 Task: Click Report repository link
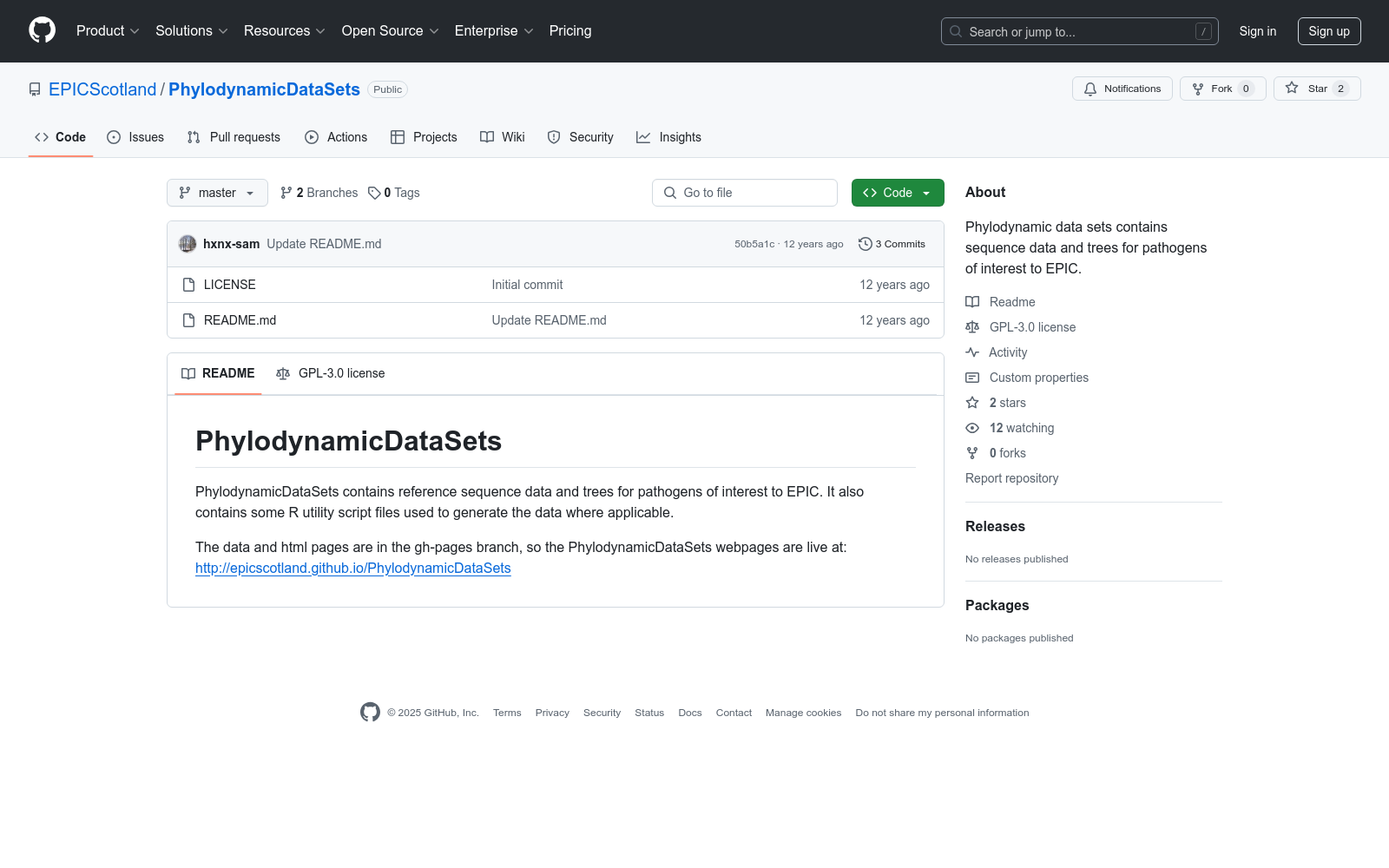coord(1011,478)
